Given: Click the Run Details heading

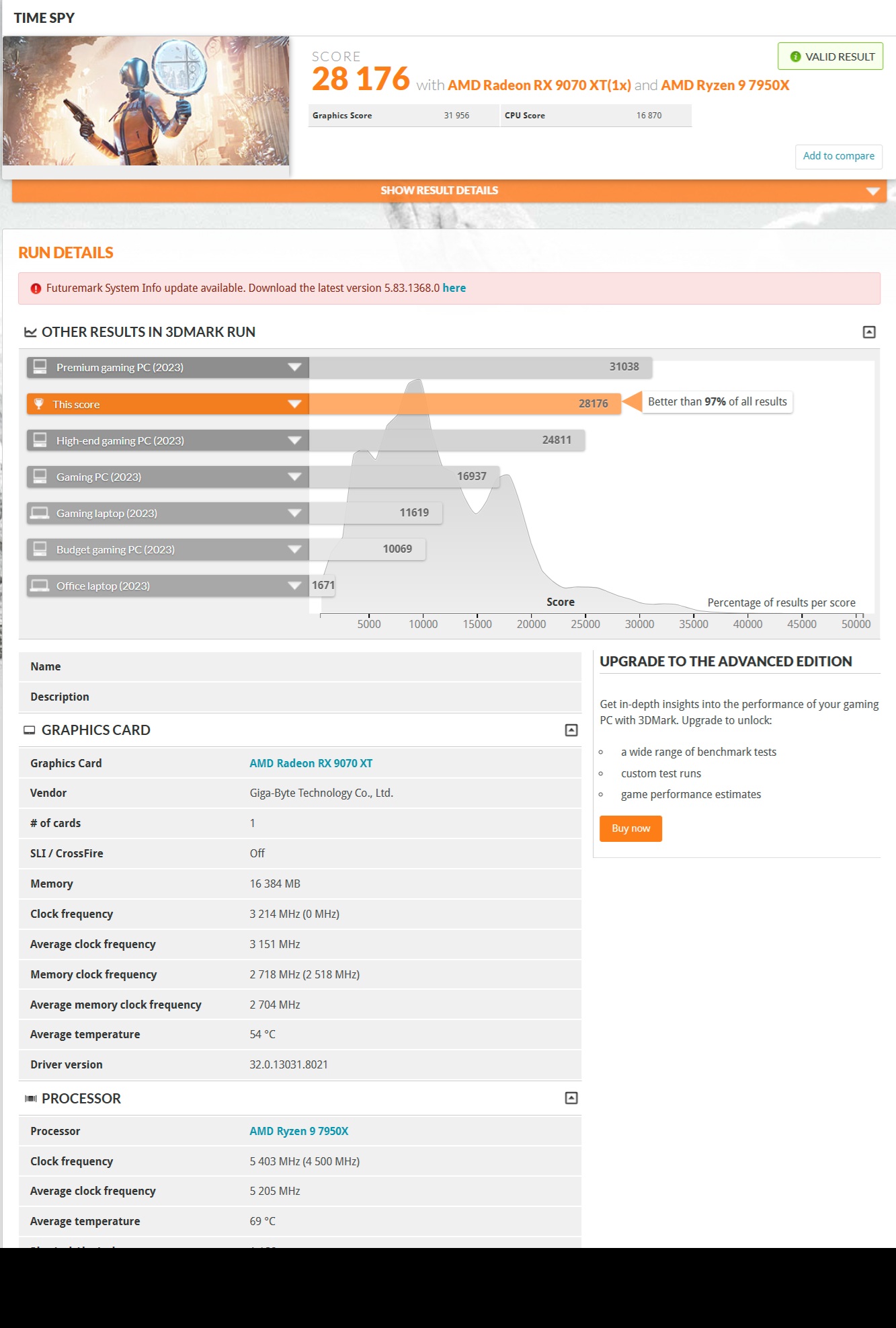Looking at the screenshot, I should pyautogui.click(x=66, y=253).
